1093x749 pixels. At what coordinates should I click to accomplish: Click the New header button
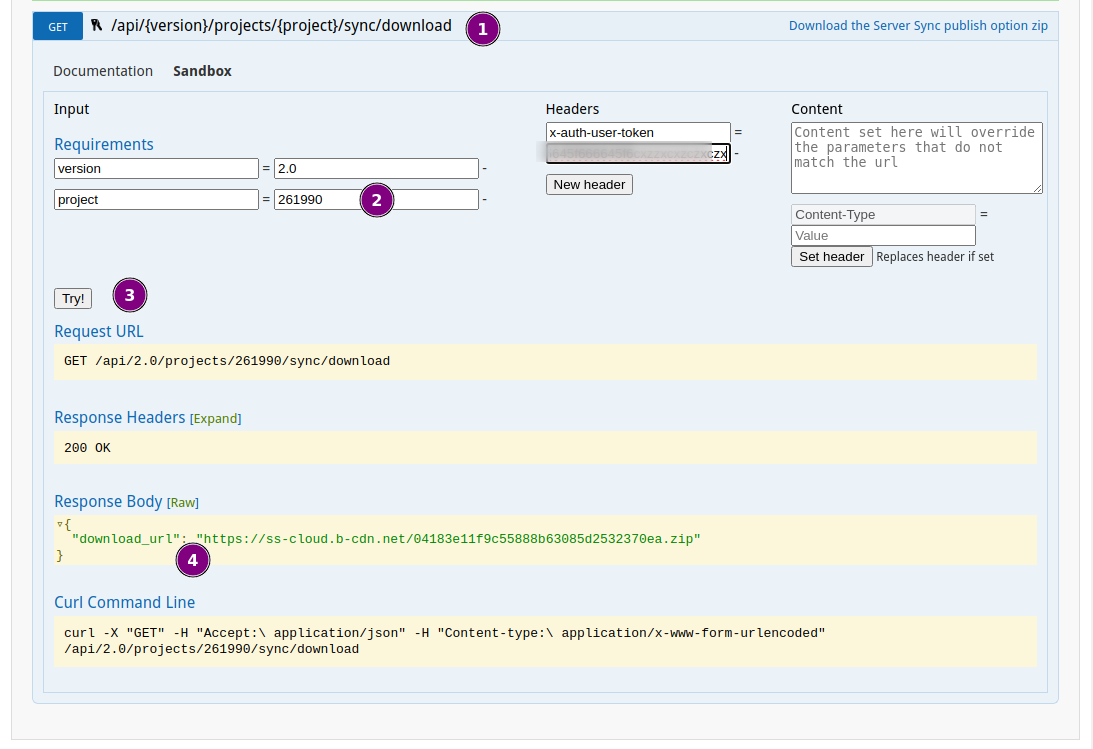[x=589, y=185]
